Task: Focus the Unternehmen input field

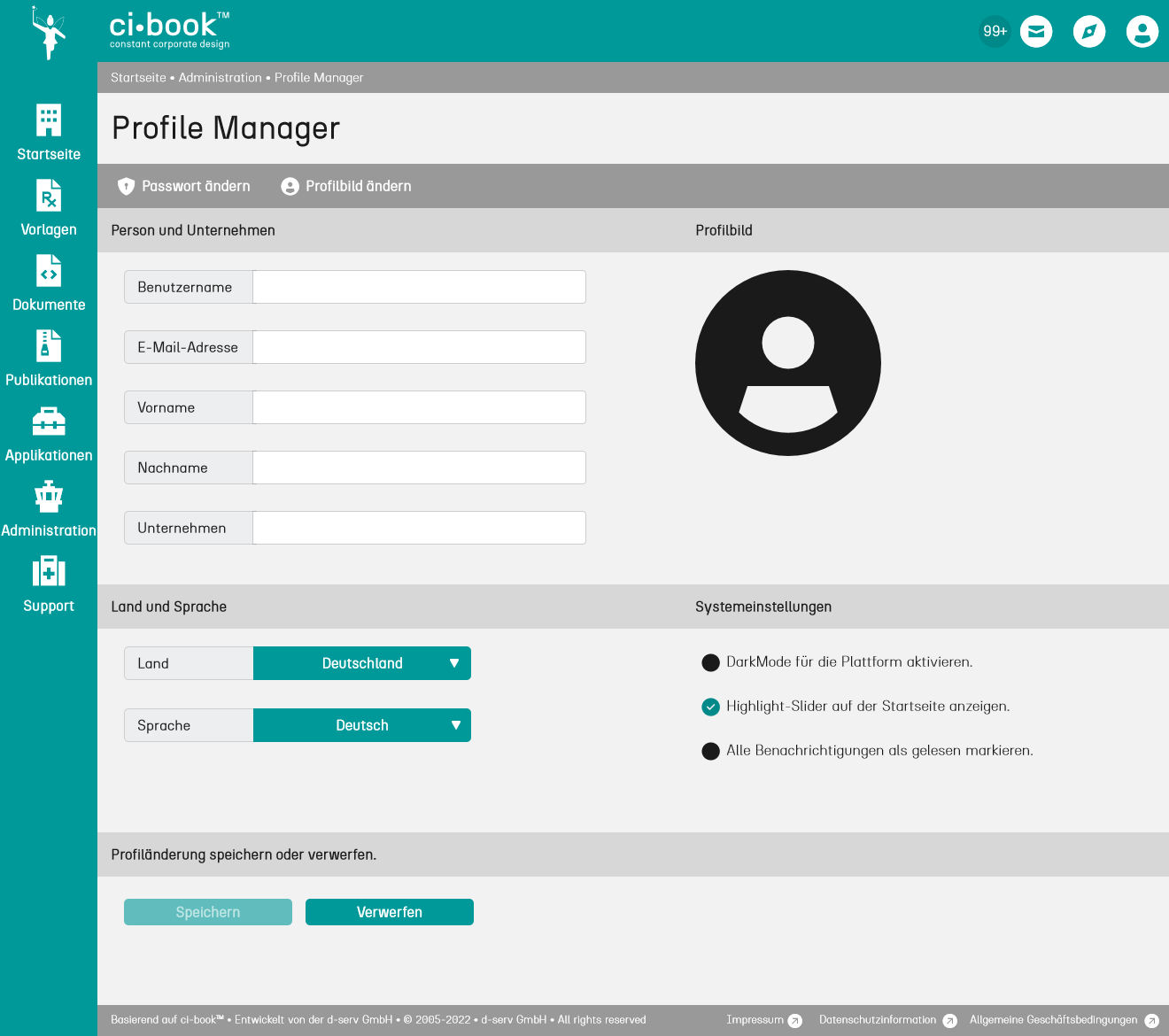Action: click(x=419, y=528)
